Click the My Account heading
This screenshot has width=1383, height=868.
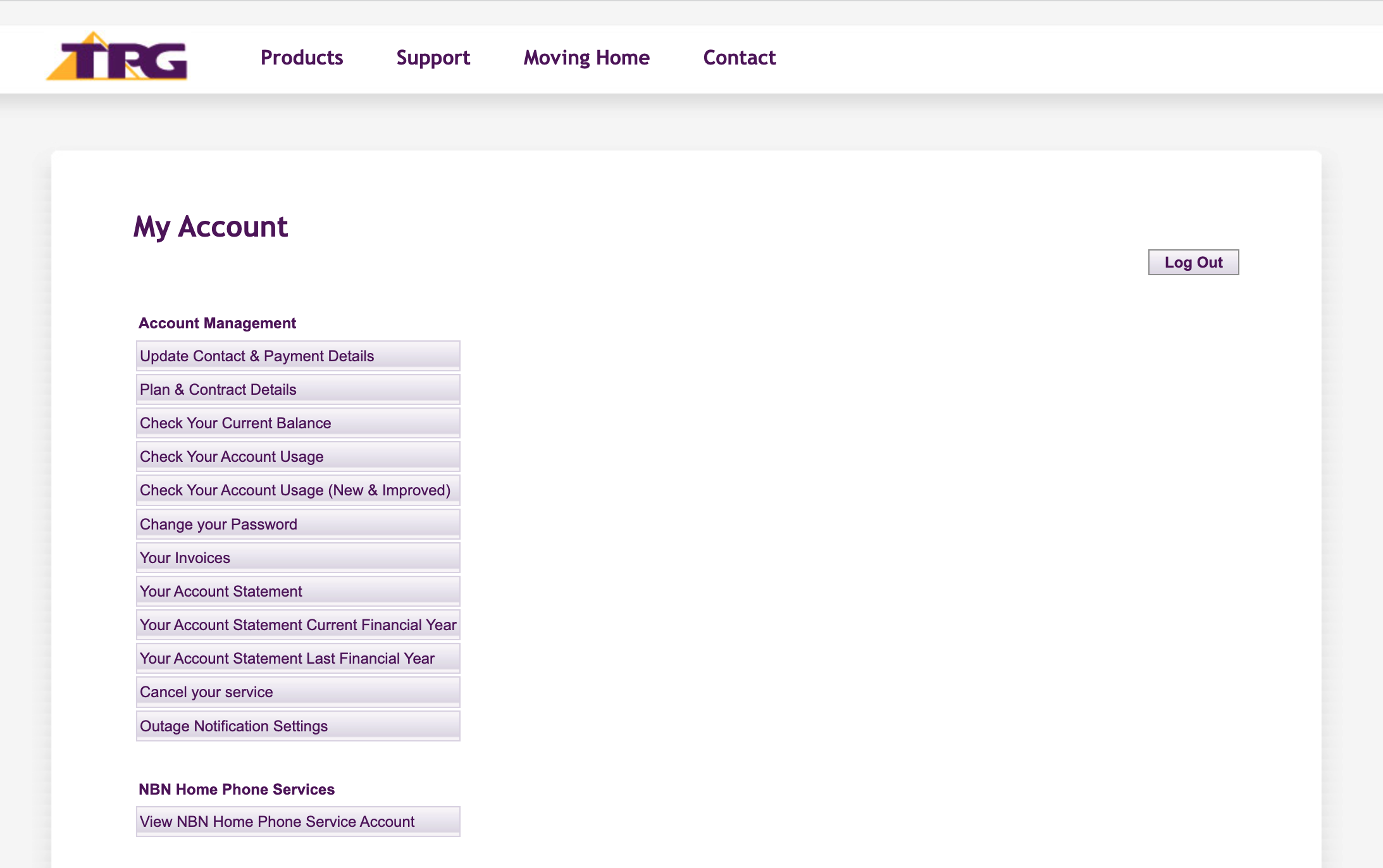pos(210,226)
